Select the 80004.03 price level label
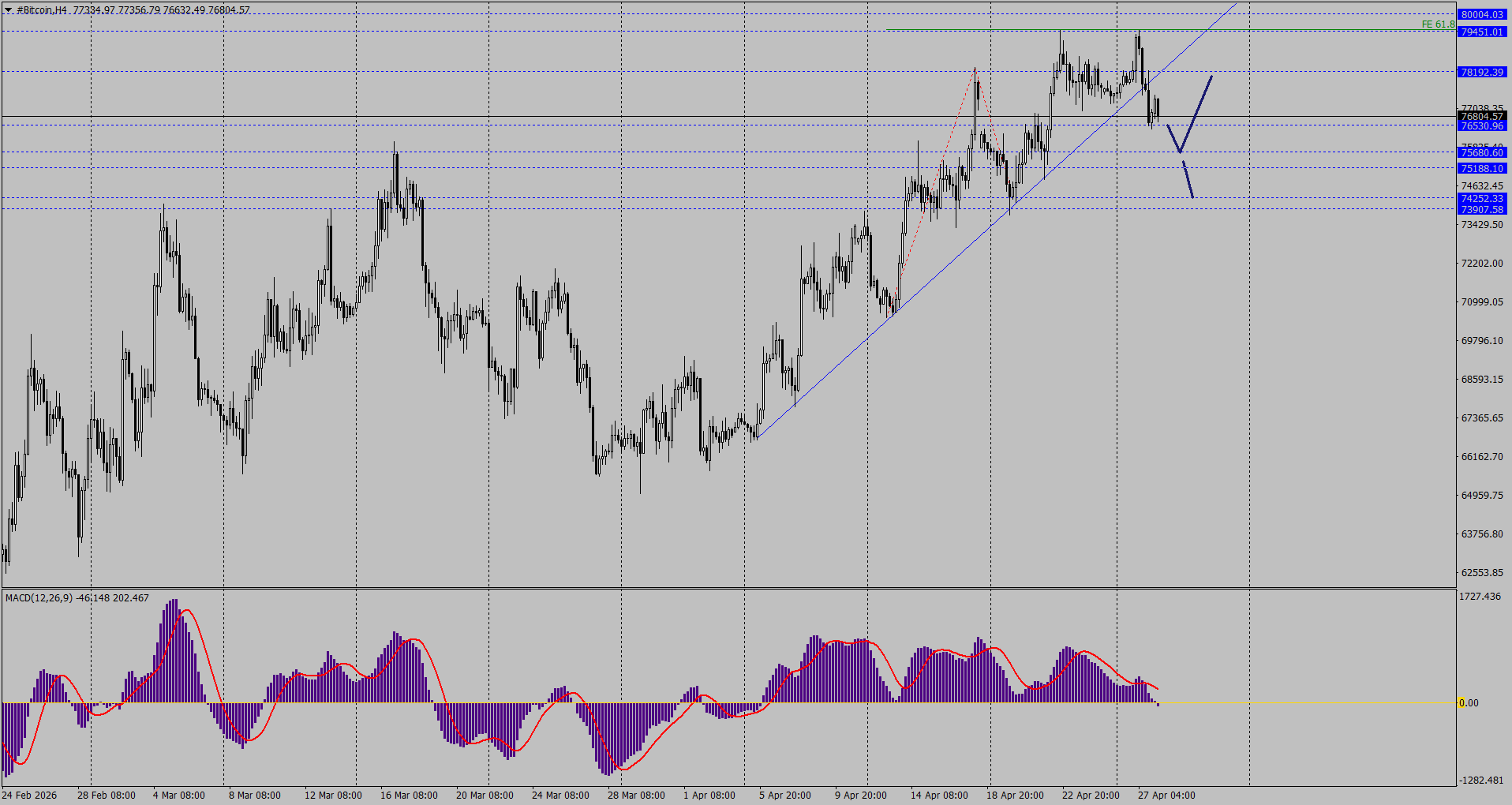The width and height of the screenshot is (1512, 805). [1483, 14]
